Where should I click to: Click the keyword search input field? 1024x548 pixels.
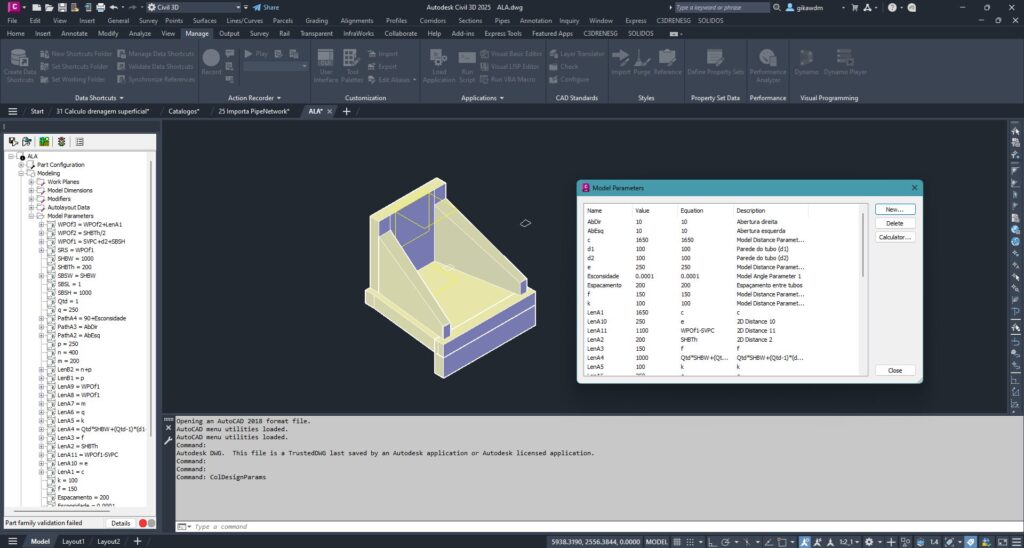721,7
